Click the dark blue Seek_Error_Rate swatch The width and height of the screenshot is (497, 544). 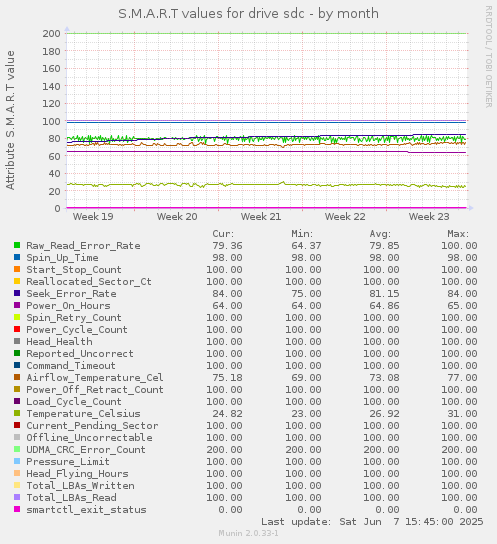[17, 293]
